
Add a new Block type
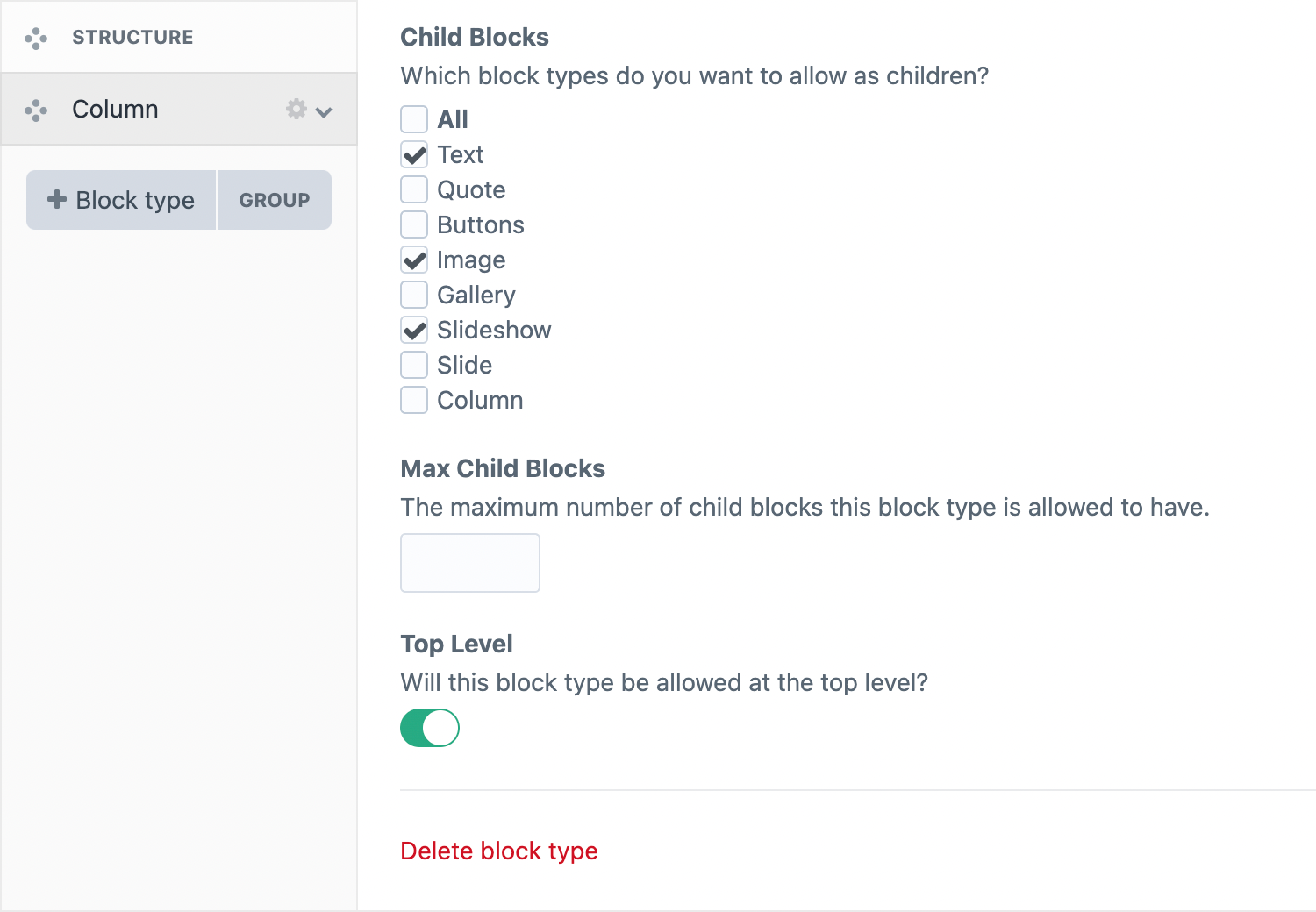(x=122, y=200)
